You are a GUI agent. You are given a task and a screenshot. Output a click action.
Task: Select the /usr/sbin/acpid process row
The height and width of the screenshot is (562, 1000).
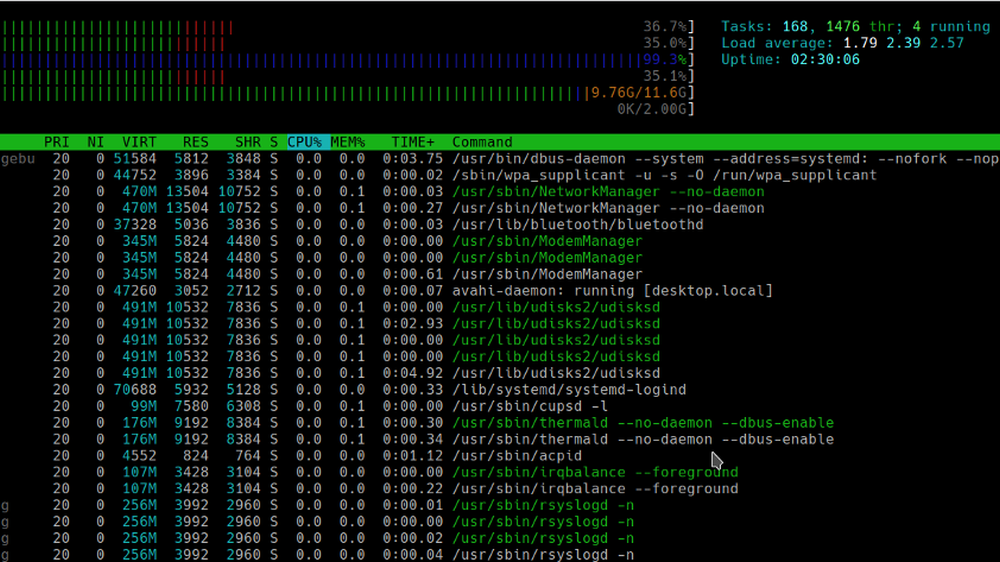pos(500,456)
